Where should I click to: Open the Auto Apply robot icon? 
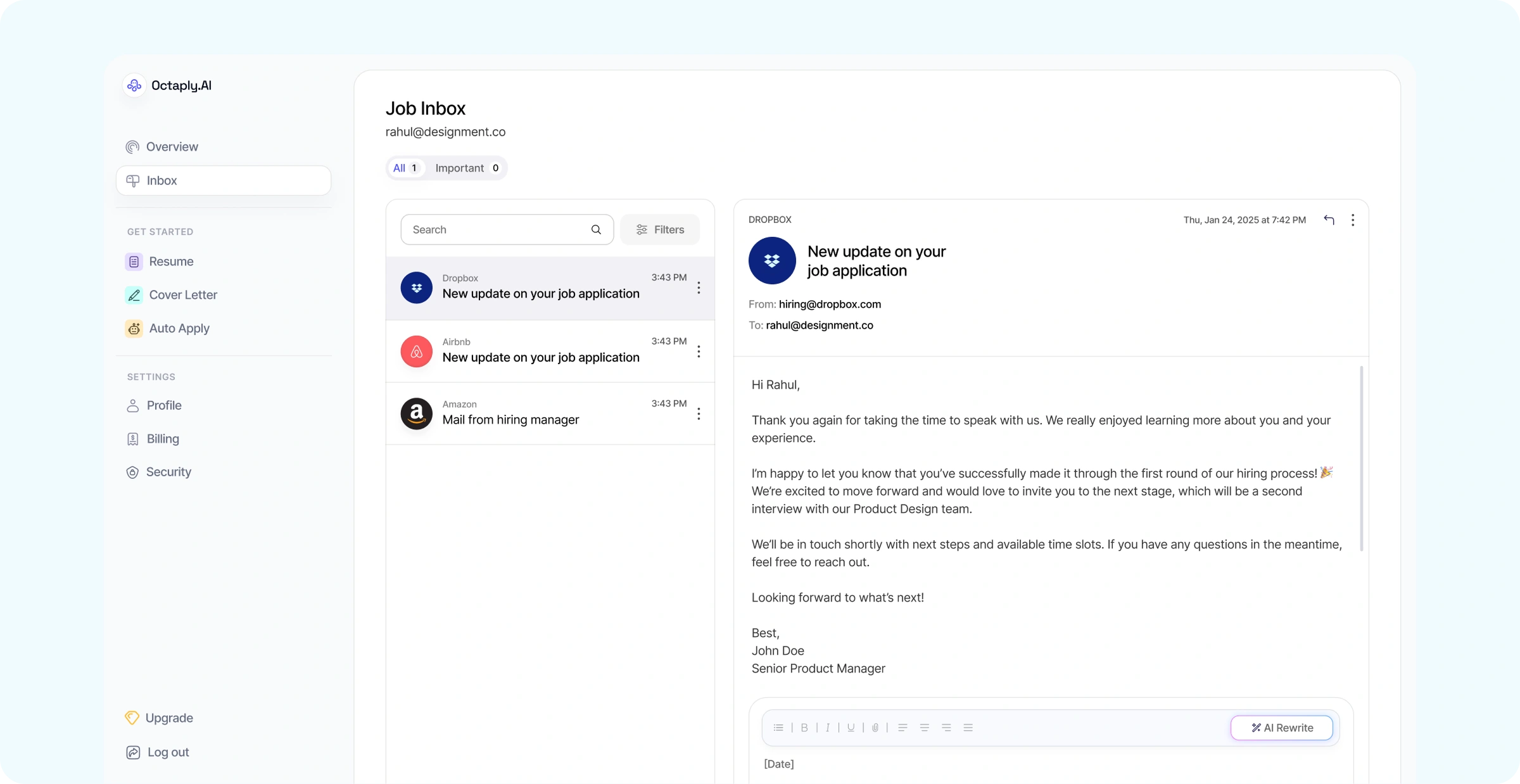[x=134, y=328]
